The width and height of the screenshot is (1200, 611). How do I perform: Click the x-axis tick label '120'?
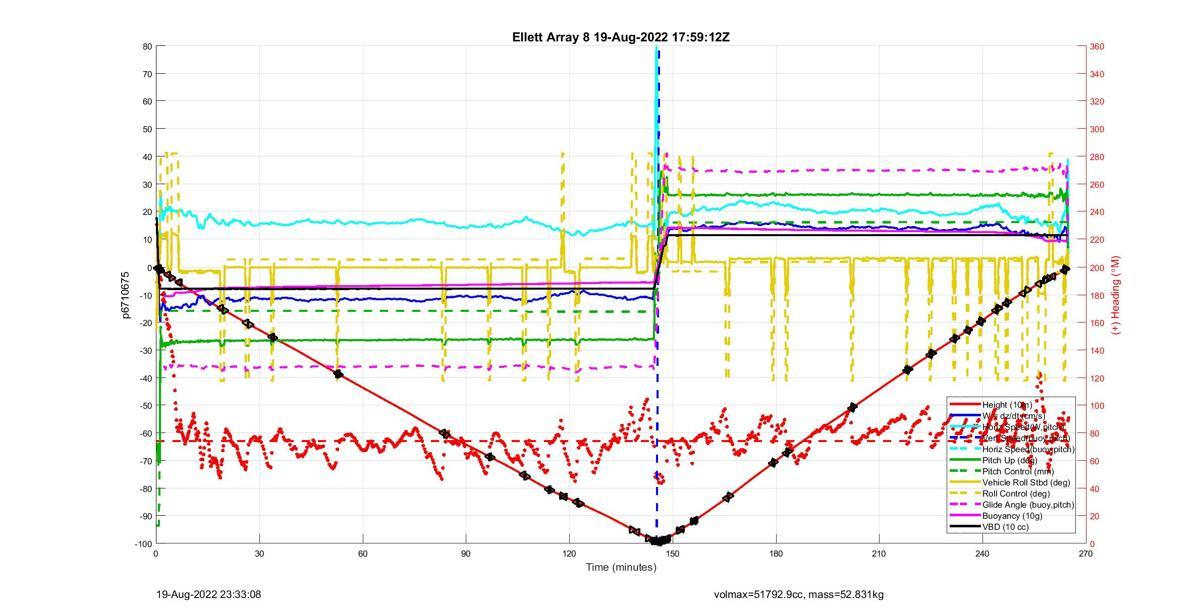coord(569,553)
